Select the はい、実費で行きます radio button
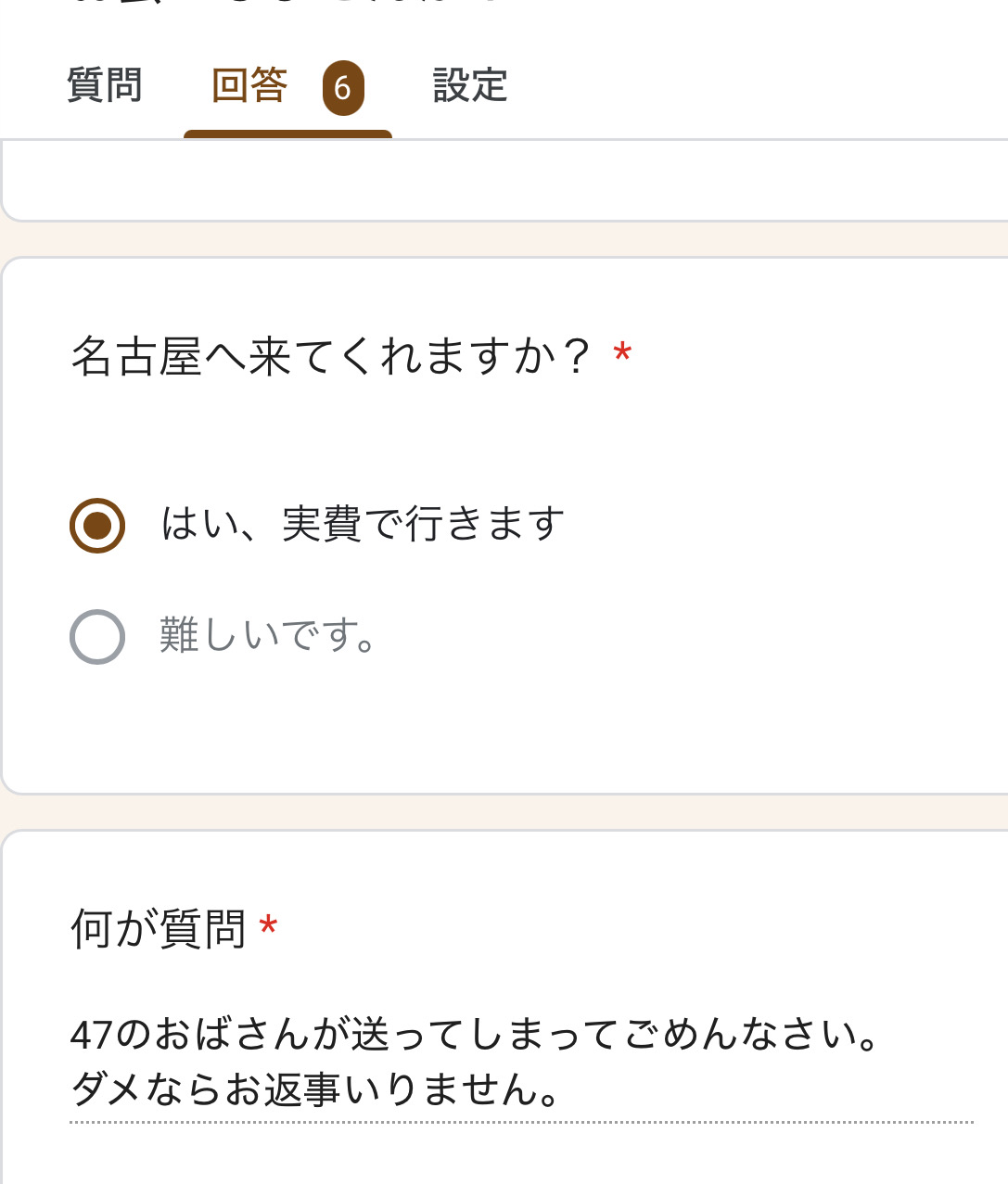Screen dimensions: 1008x1184 tap(97, 526)
